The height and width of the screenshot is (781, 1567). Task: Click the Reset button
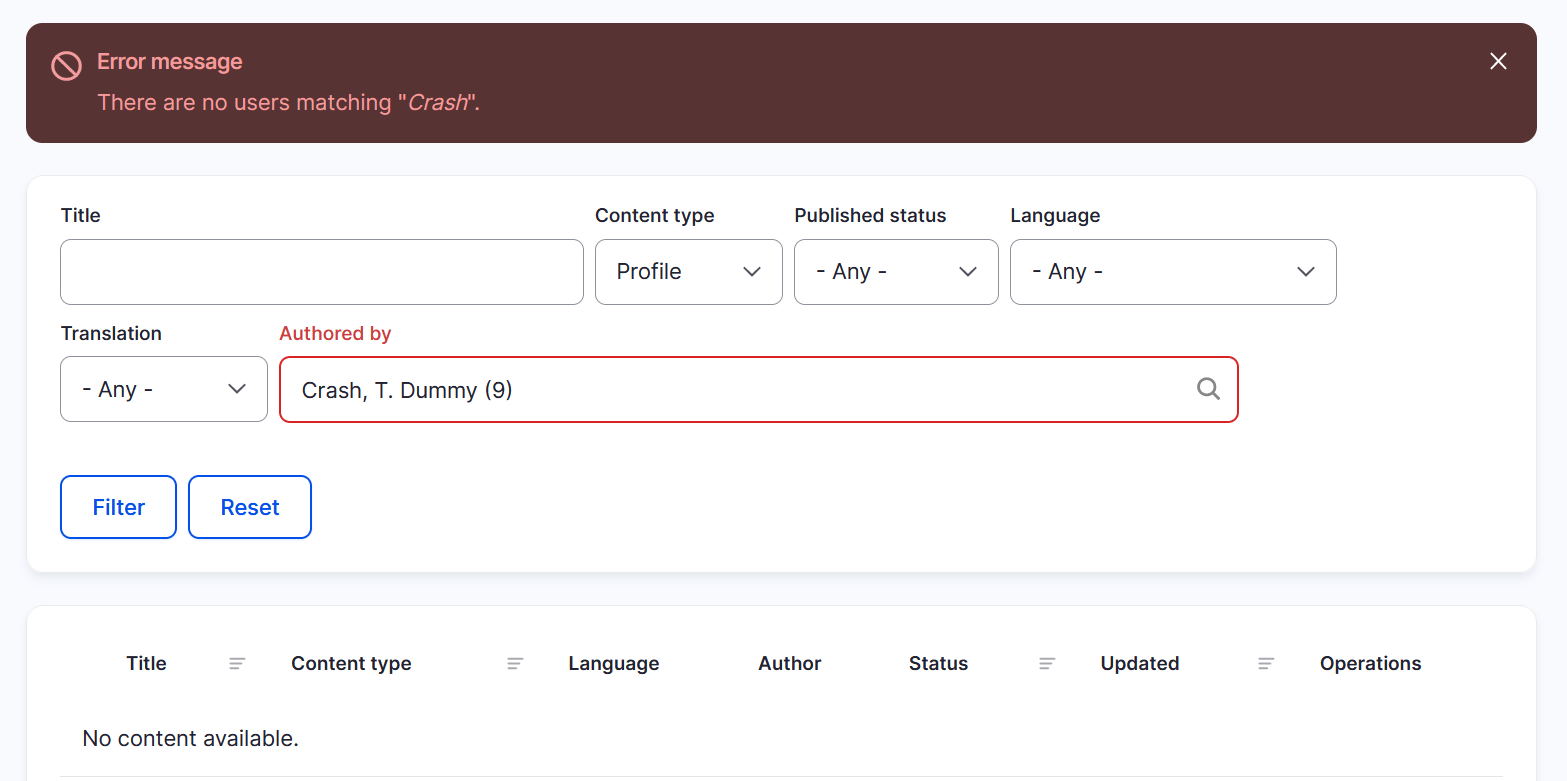pyautogui.click(x=249, y=507)
